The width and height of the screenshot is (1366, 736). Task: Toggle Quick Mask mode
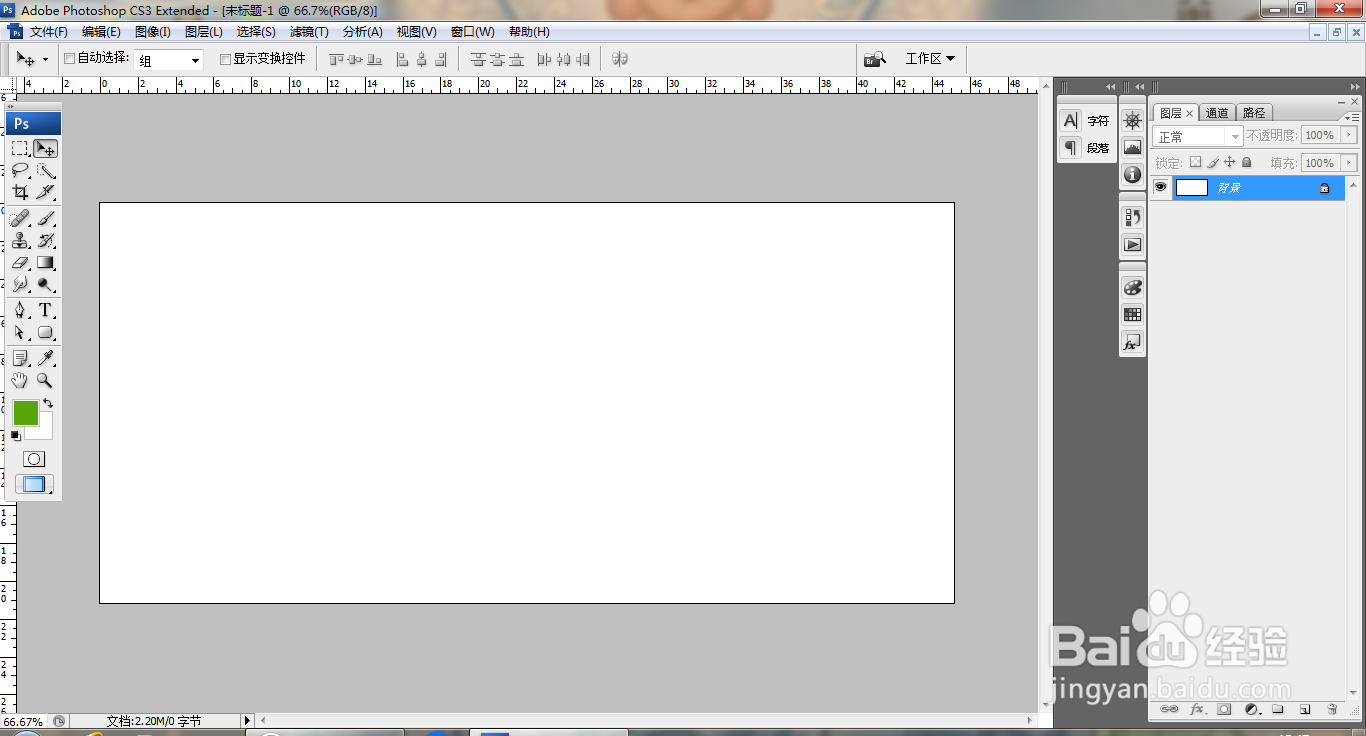(34, 459)
